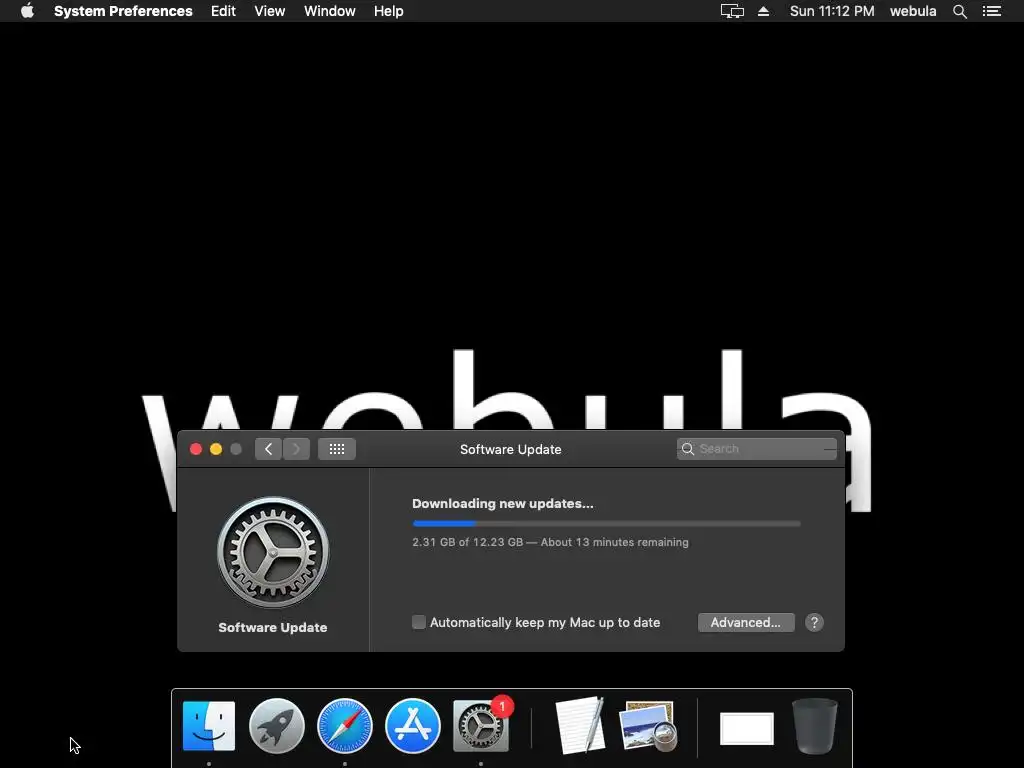
Task: Click the screen mirroring display icon
Action: point(732,11)
